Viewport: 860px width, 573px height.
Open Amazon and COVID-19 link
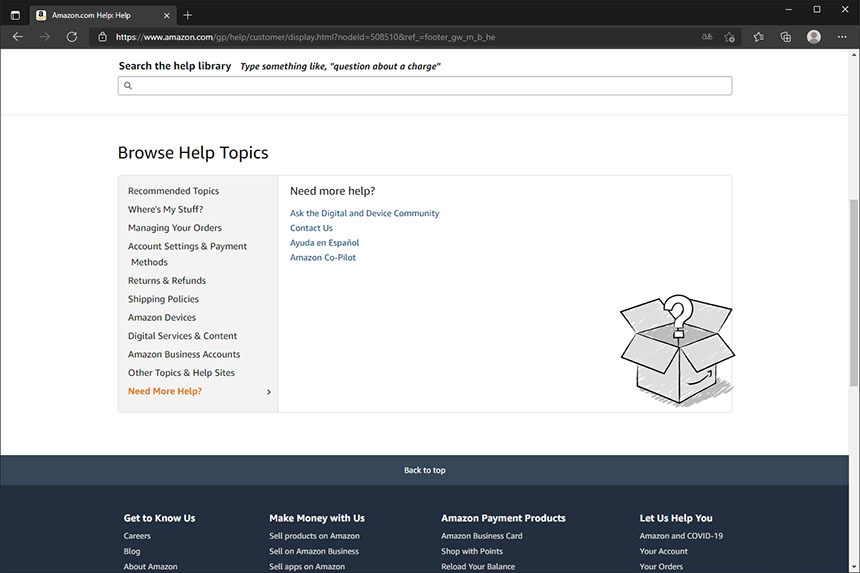(681, 536)
